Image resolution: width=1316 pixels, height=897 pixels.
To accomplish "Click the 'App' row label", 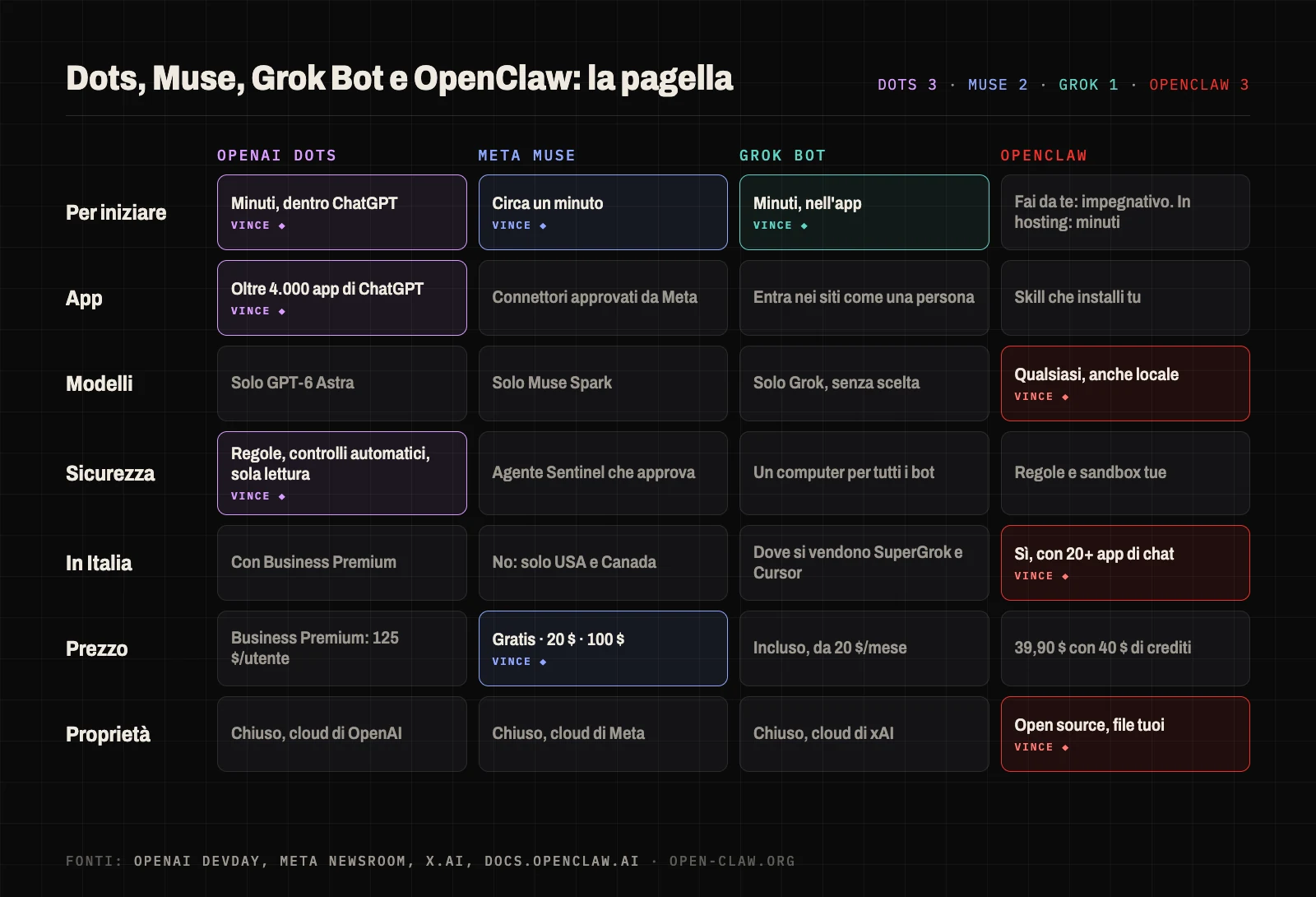I will click(x=84, y=298).
